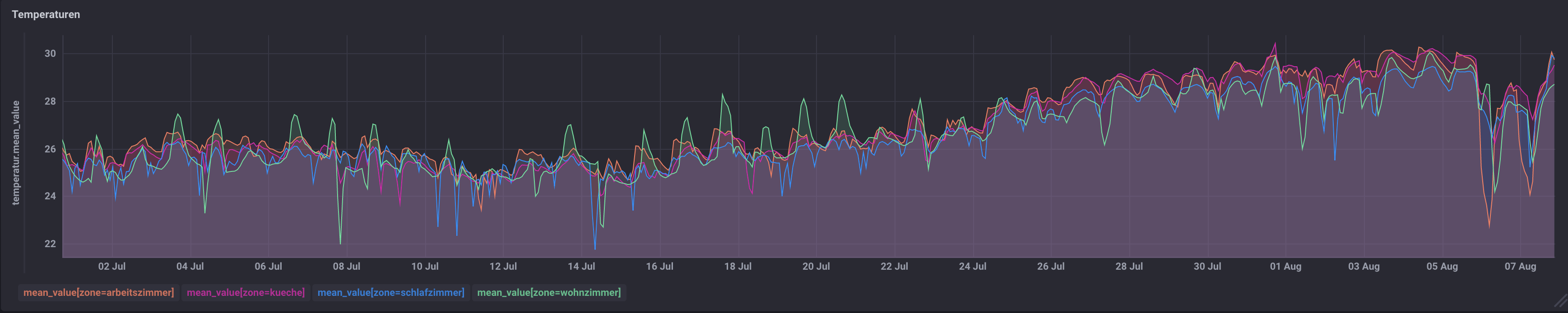Click the 22 label on the y-axis
The width and height of the screenshot is (1568, 313).
[50, 244]
